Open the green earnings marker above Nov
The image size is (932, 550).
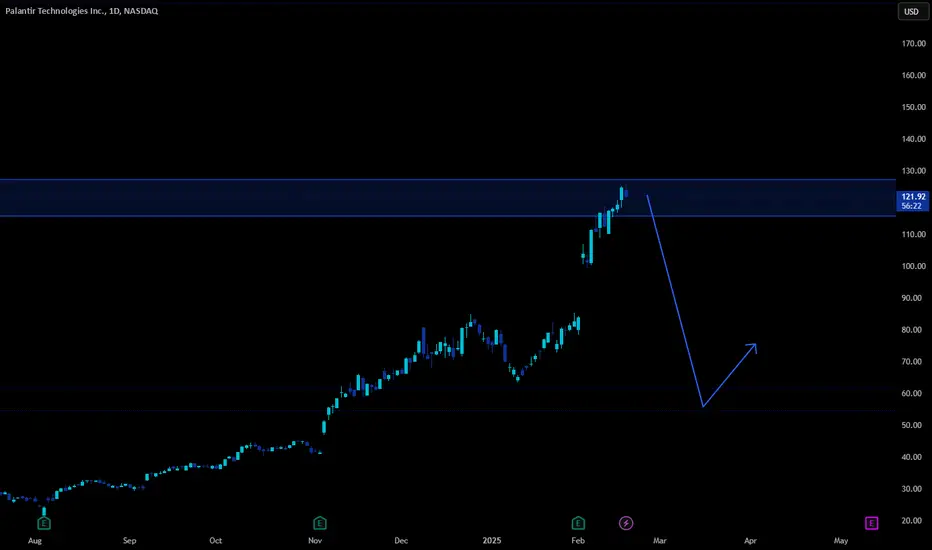320,523
